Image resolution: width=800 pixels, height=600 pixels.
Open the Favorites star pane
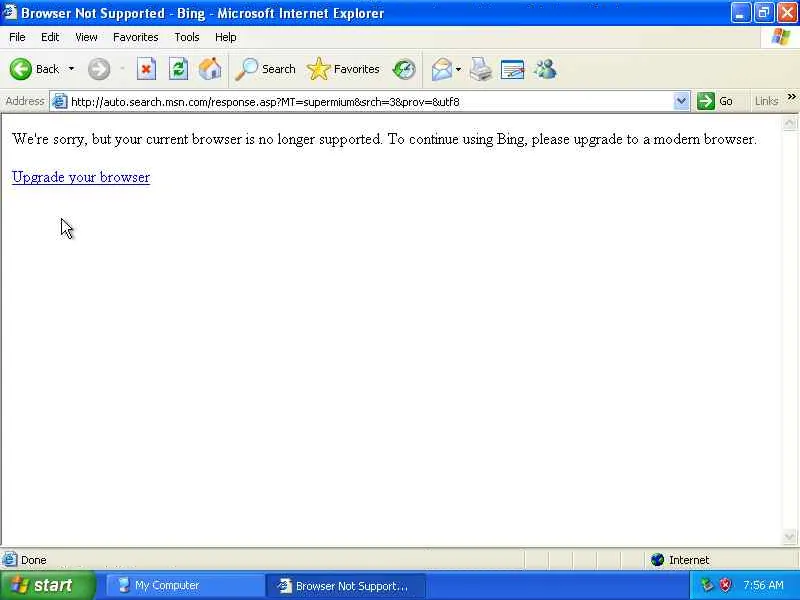click(343, 69)
